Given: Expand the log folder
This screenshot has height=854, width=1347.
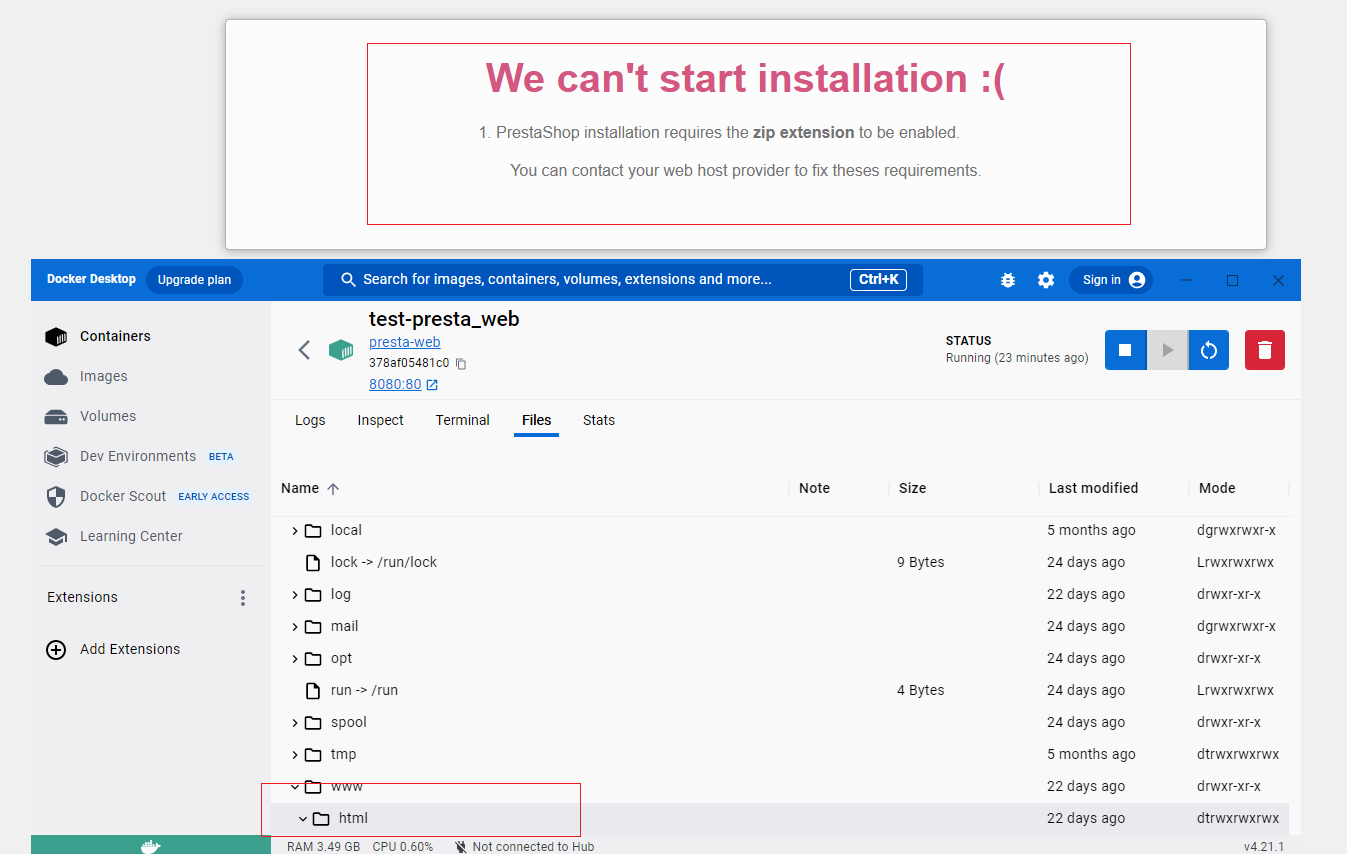Looking at the screenshot, I should pos(295,595).
